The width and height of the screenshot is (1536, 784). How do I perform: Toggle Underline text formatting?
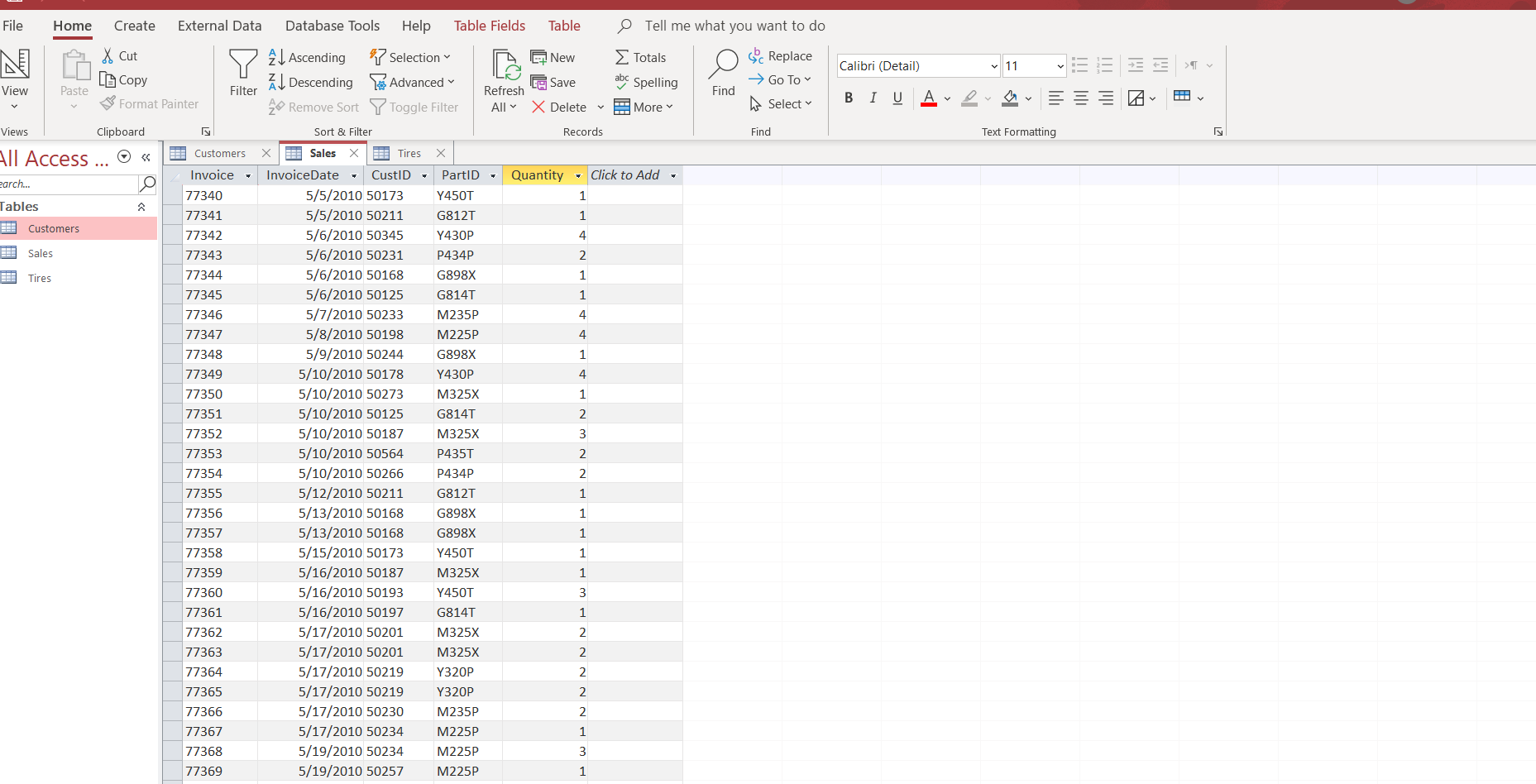897,98
